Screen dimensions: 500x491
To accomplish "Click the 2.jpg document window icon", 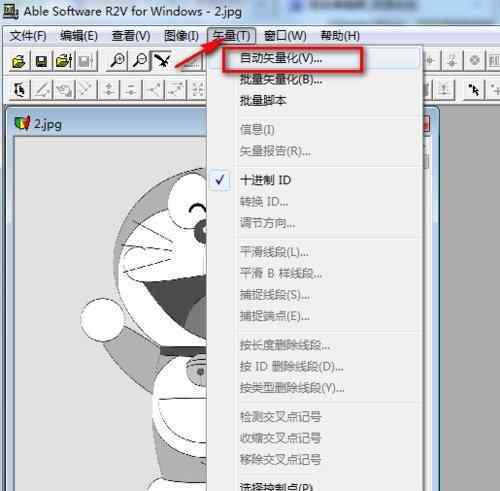I will click(23, 123).
